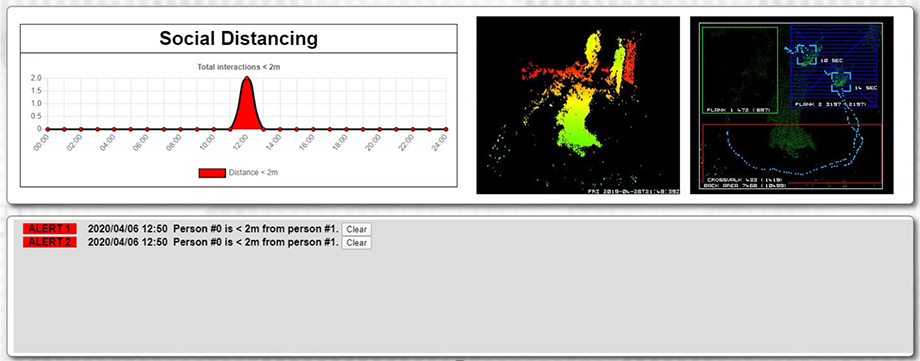This screenshot has height=361, width=920.
Task: Click the ALERT 1 message text
Action: tap(213, 228)
